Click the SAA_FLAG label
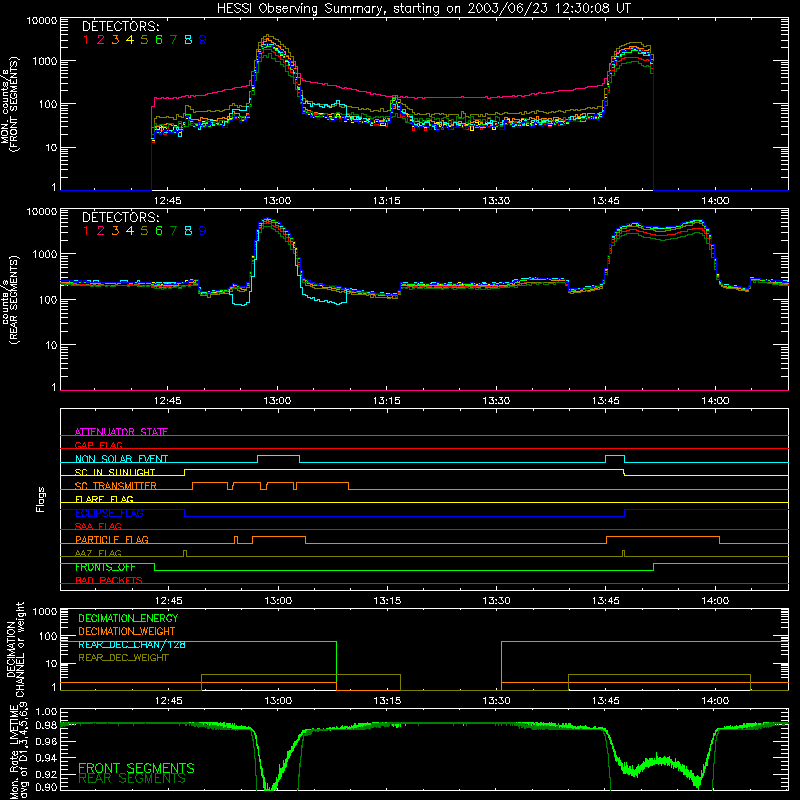This screenshot has height=800, width=800. tap(98, 526)
